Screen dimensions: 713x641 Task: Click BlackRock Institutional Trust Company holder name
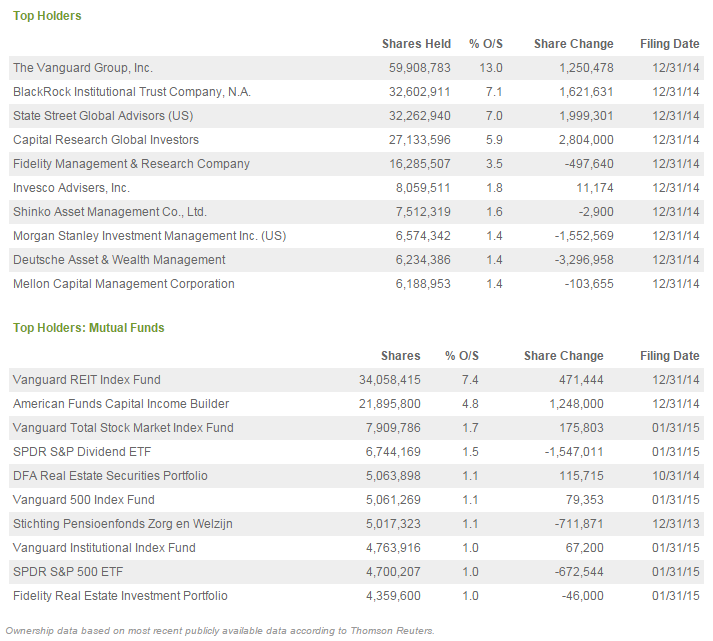(132, 92)
